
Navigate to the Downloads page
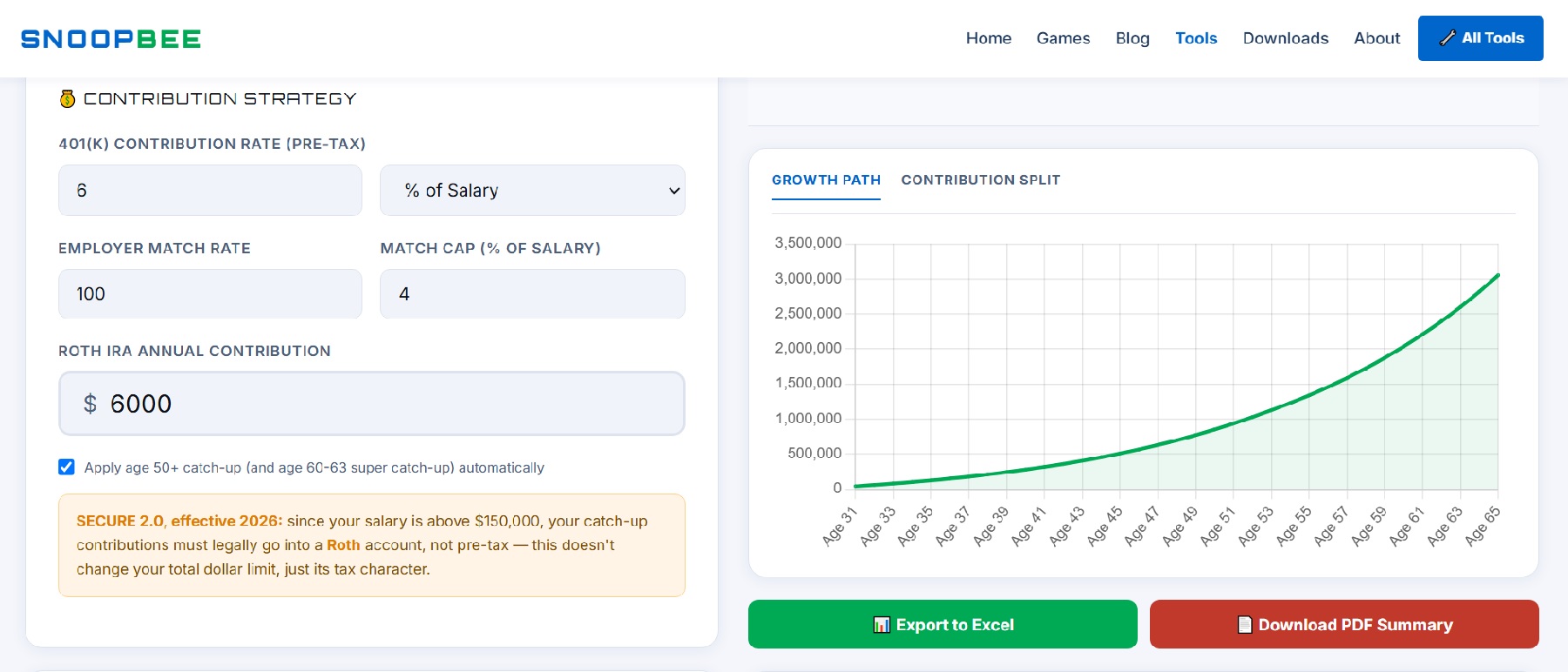(x=1286, y=38)
